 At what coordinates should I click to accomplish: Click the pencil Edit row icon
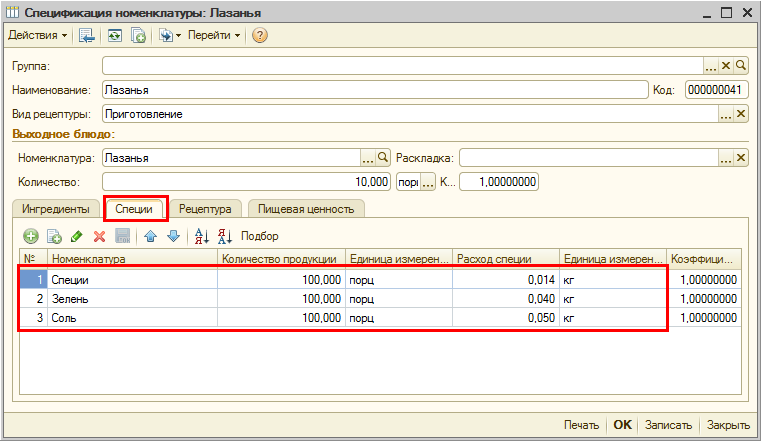tap(76, 236)
